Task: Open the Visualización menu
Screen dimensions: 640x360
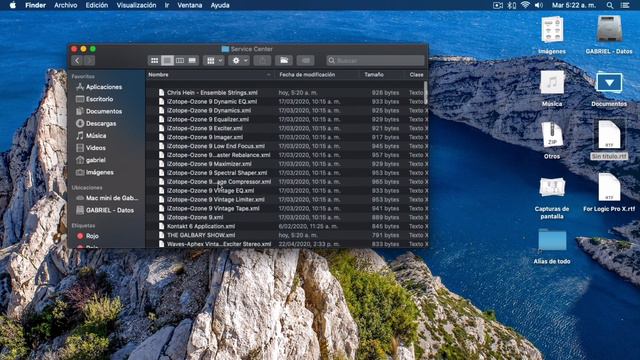Action: [x=136, y=5]
